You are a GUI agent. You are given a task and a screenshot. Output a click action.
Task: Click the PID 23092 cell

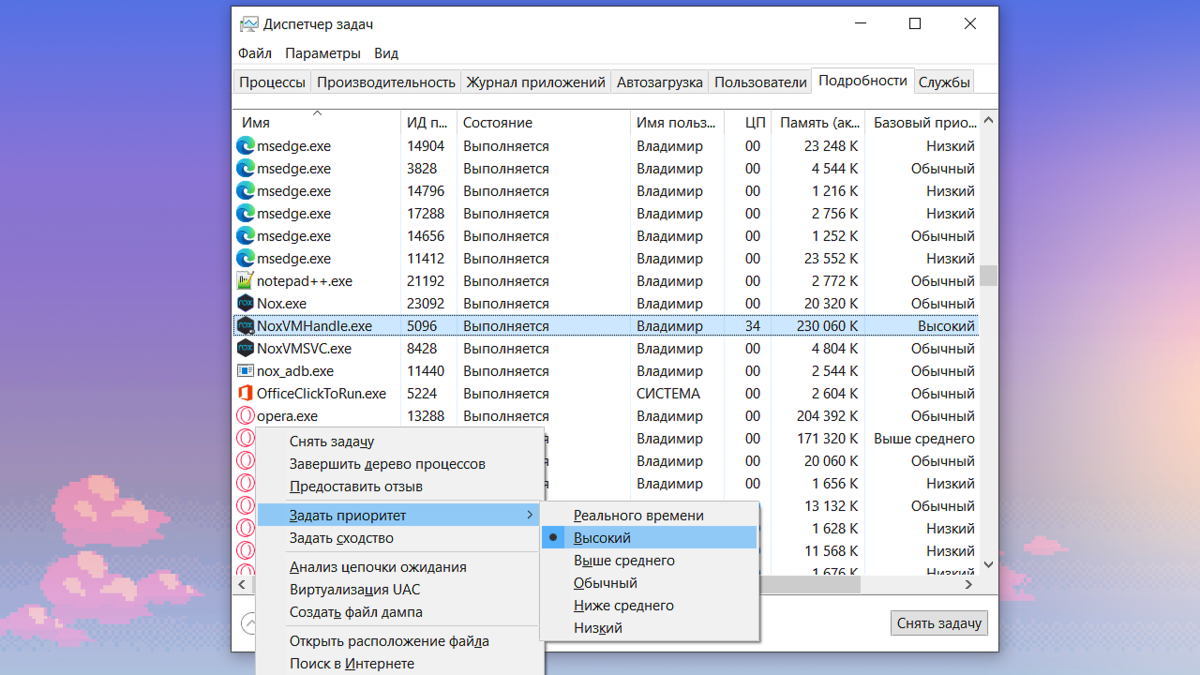427,304
